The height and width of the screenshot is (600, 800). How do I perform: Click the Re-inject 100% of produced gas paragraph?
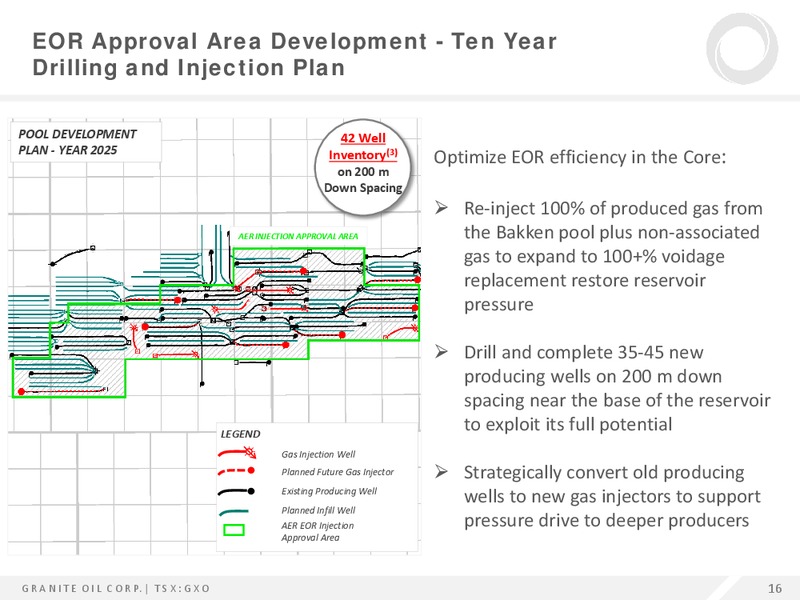[x=613, y=256]
